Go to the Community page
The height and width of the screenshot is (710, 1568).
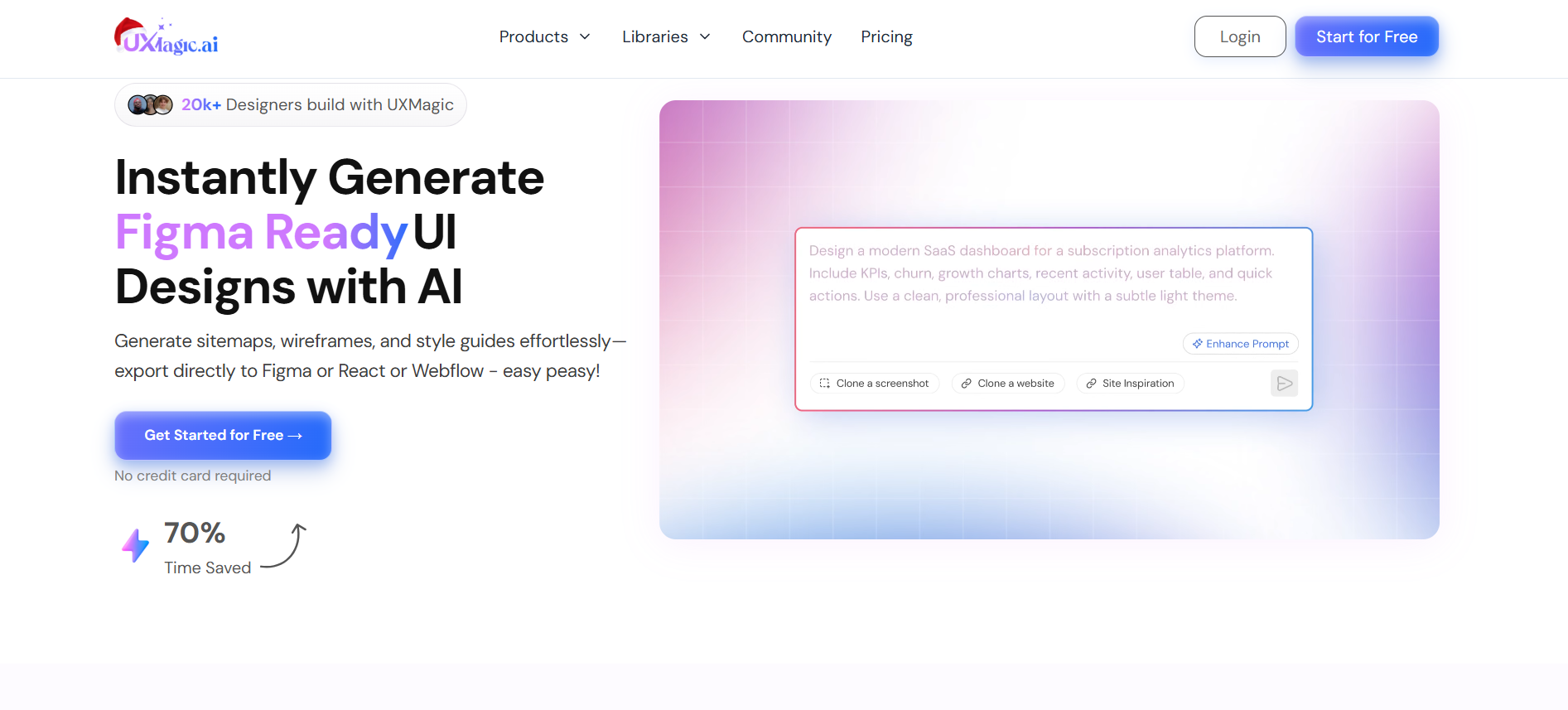coord(787,36)
